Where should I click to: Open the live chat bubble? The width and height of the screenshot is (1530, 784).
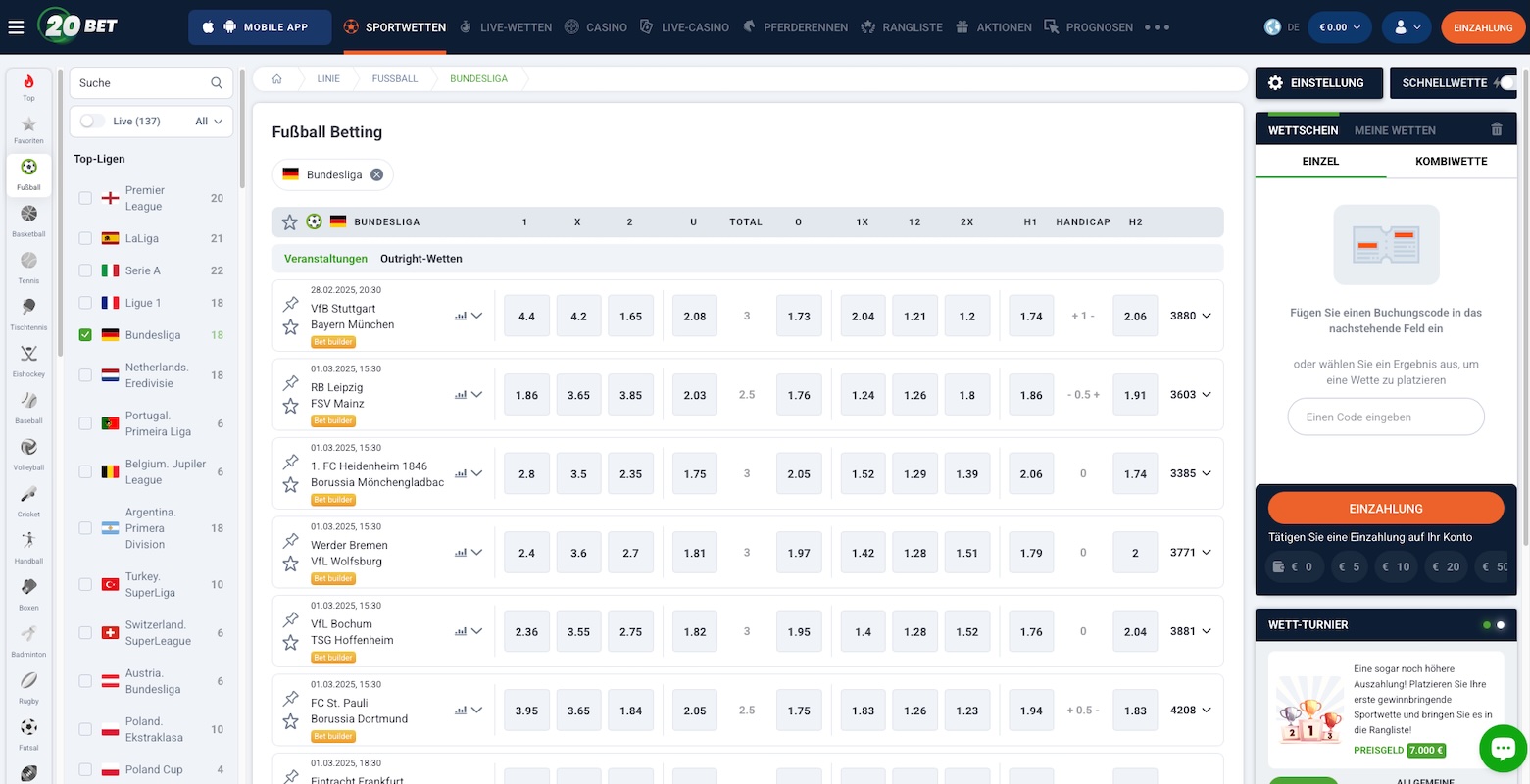point(1503,749)
